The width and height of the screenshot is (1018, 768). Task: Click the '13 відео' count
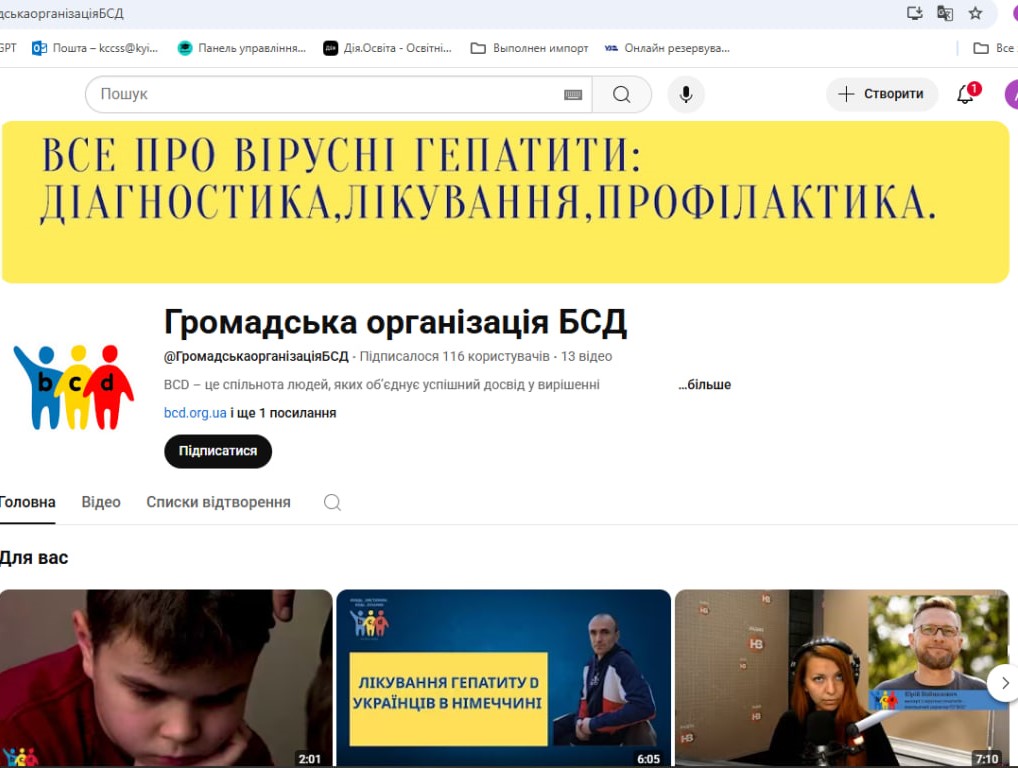[586, 356]
